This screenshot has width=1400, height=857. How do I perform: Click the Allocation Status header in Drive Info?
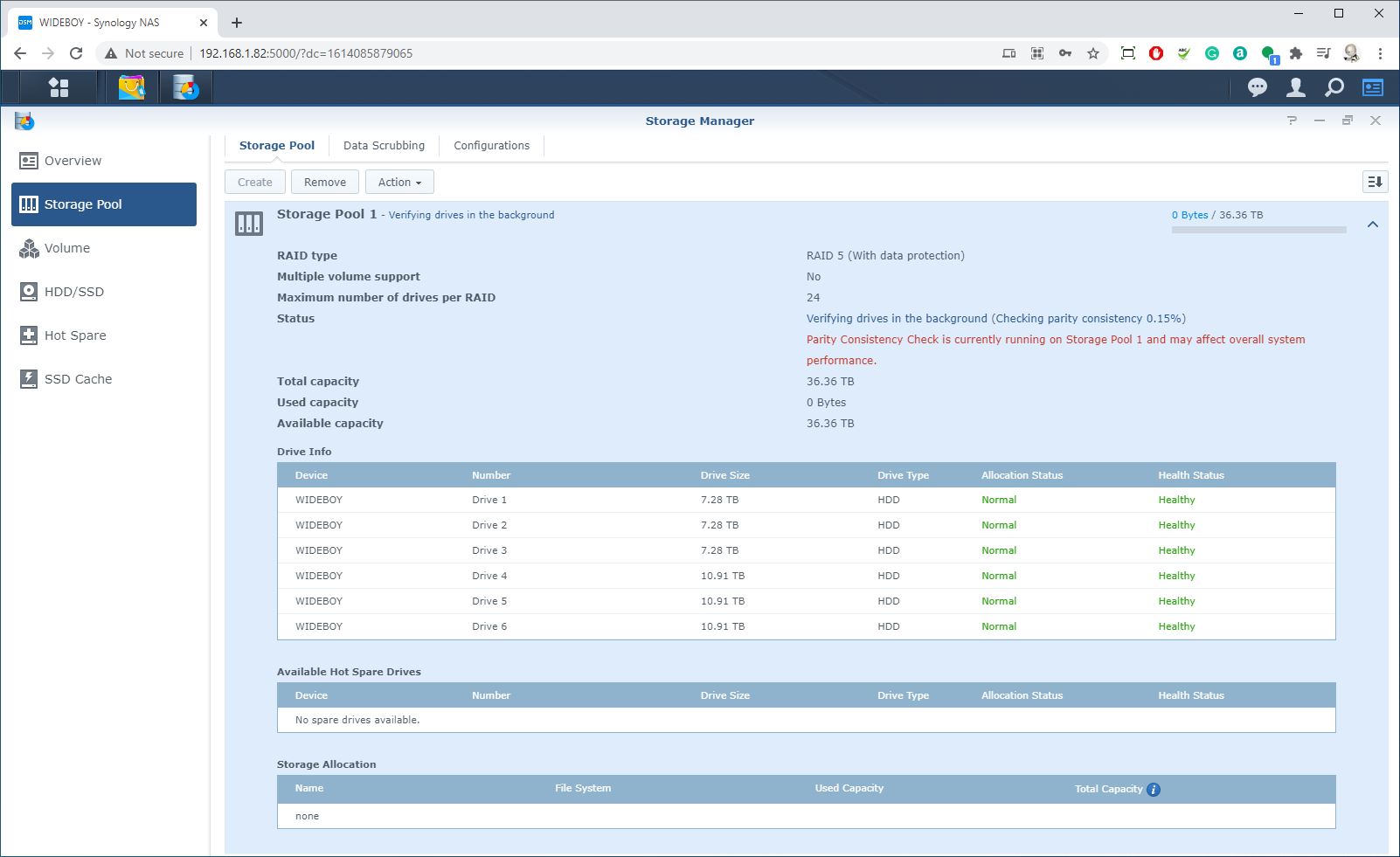click(1022, 475)
